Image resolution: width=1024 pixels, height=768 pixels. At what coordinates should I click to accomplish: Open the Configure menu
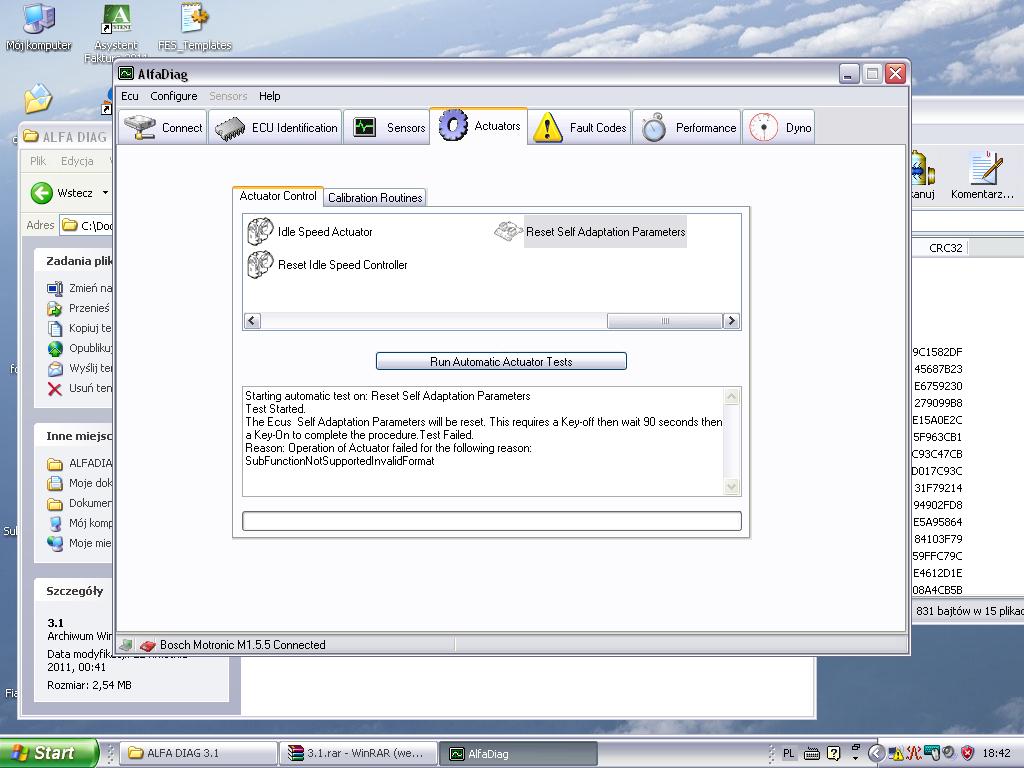coord(174,96)
